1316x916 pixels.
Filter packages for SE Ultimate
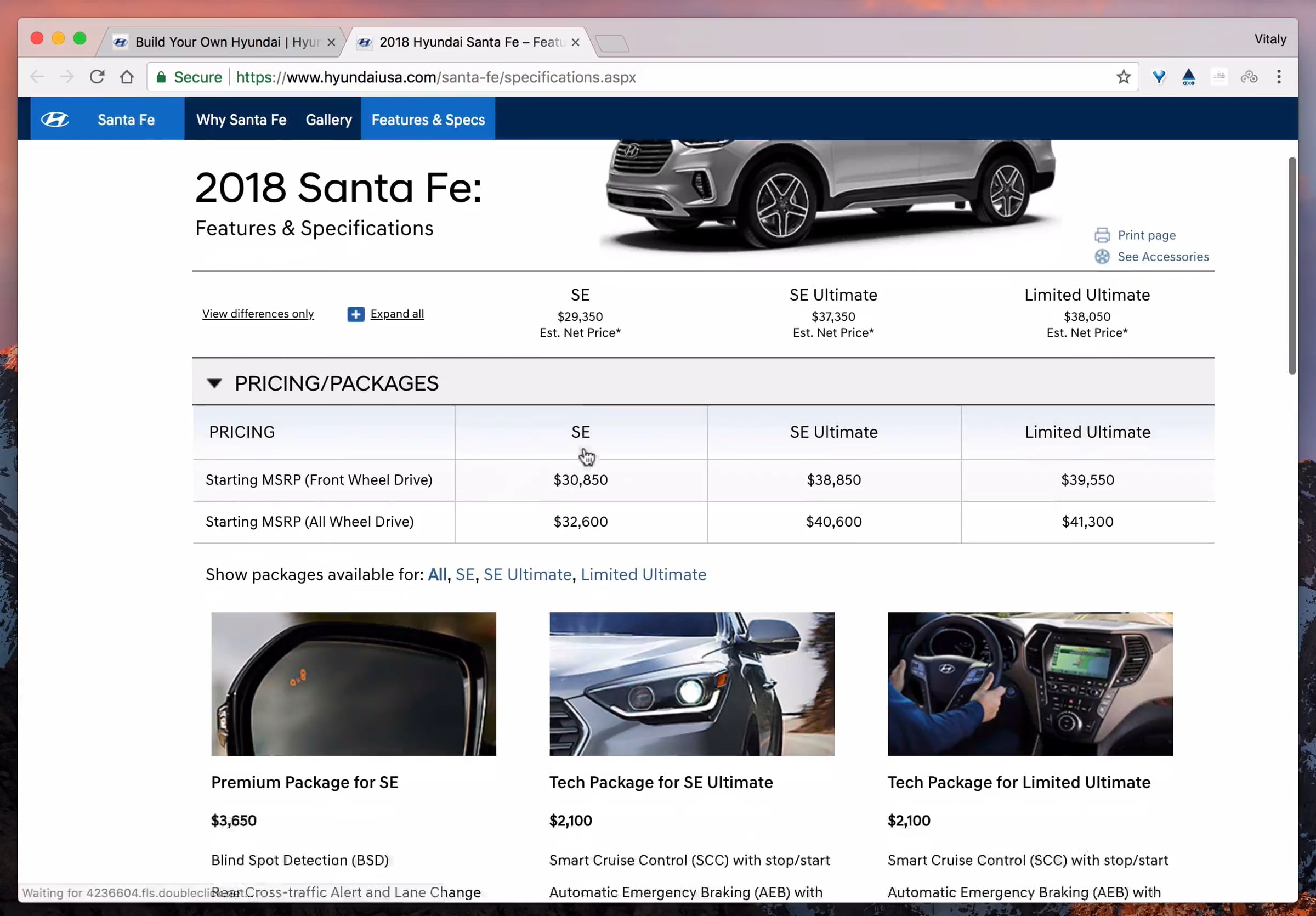pyautogui.click(x=527, y=574)
